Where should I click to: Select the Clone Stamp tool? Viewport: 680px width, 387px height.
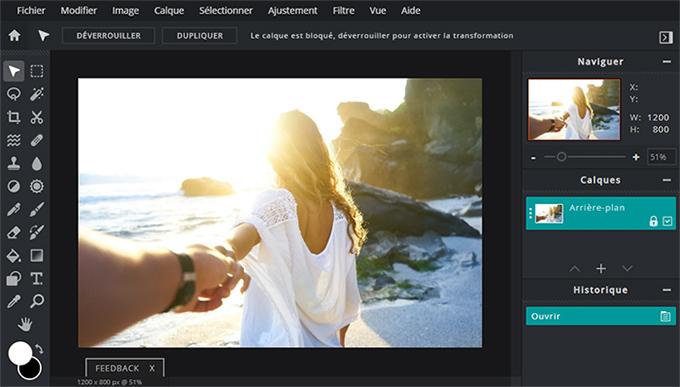[x=13, y=163]
